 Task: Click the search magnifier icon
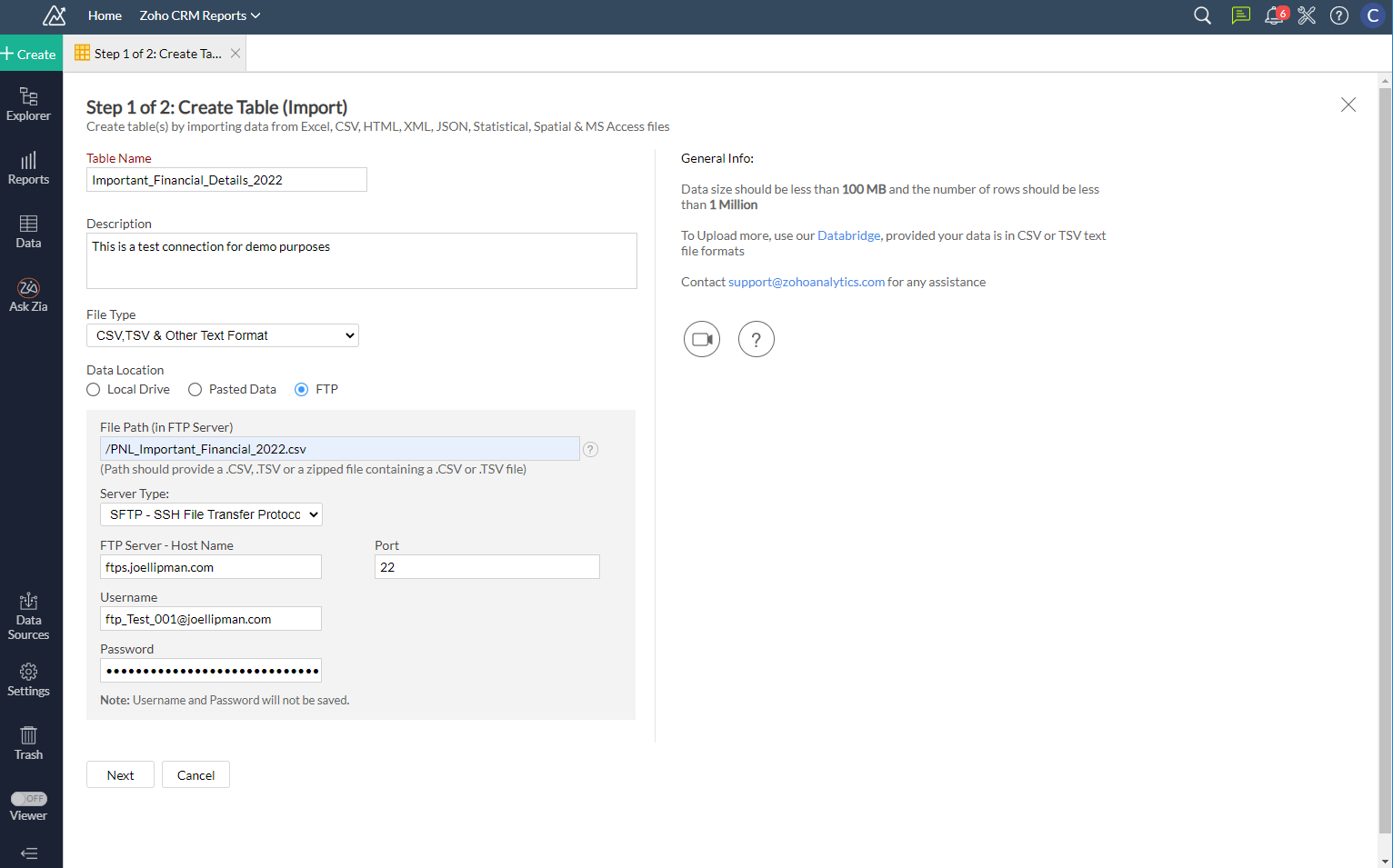pyautogui.click(x=1202, y=15)
